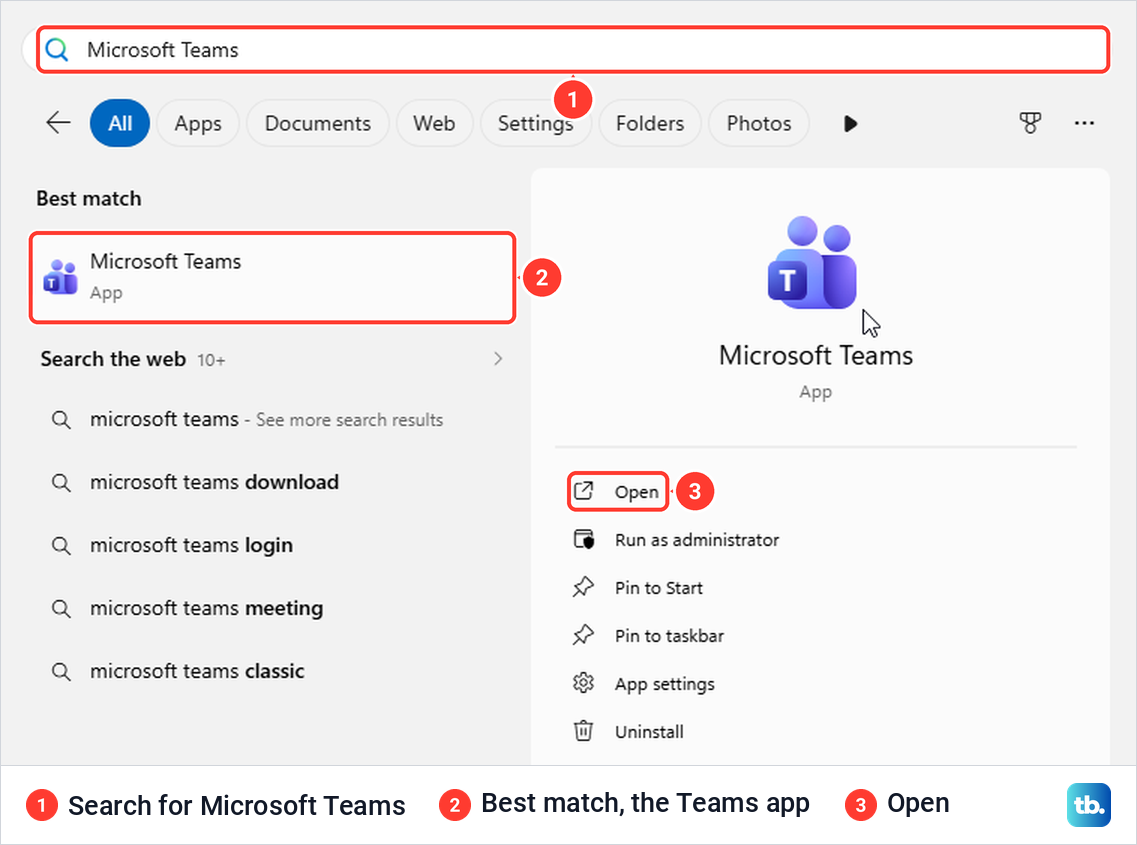Click the Best match heading
Screen dimensions: 1137x845
[89, 199]
